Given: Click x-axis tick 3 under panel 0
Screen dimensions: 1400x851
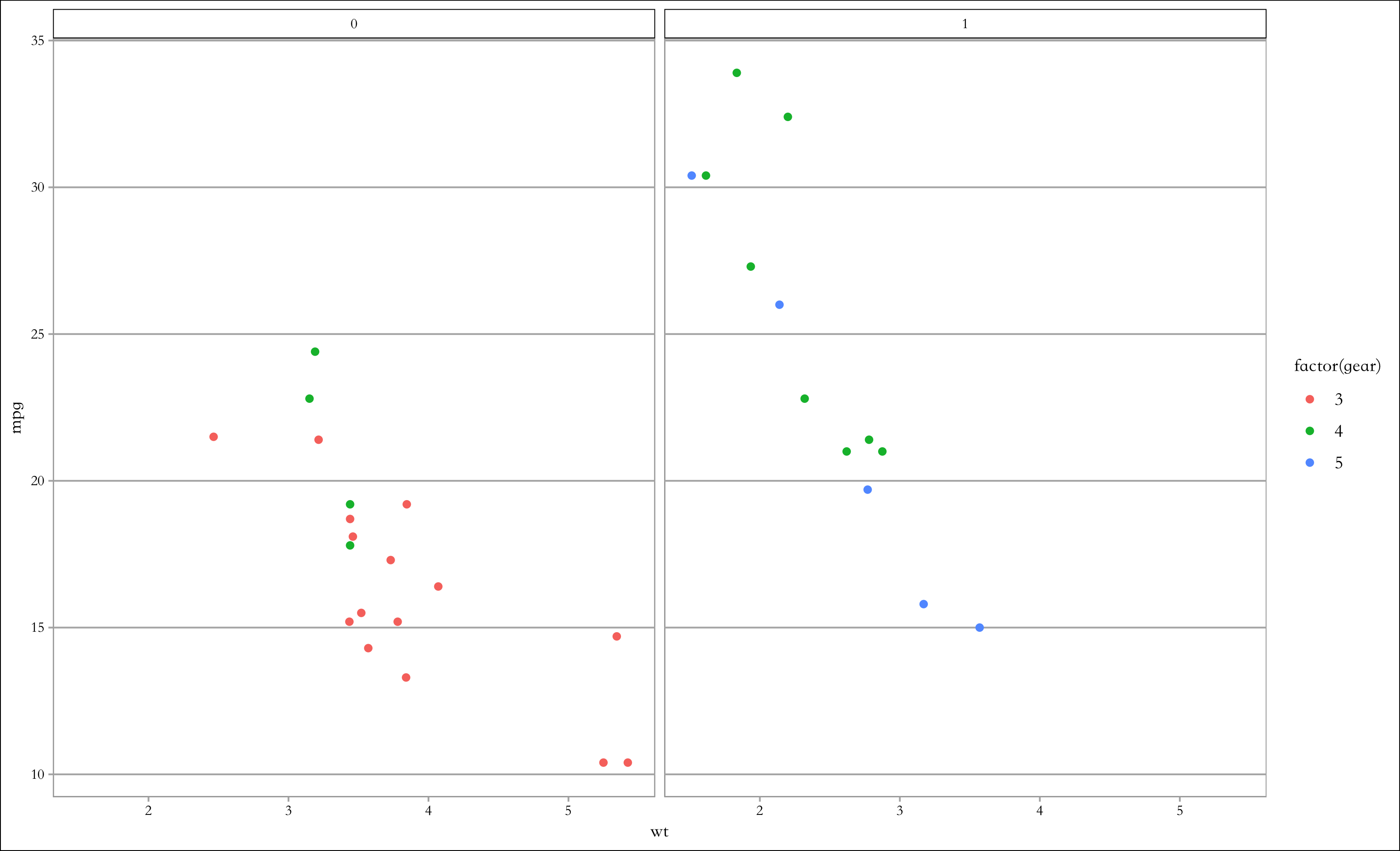Looking at the screenshot, I should pyautogui.click(x=288, y=810).
